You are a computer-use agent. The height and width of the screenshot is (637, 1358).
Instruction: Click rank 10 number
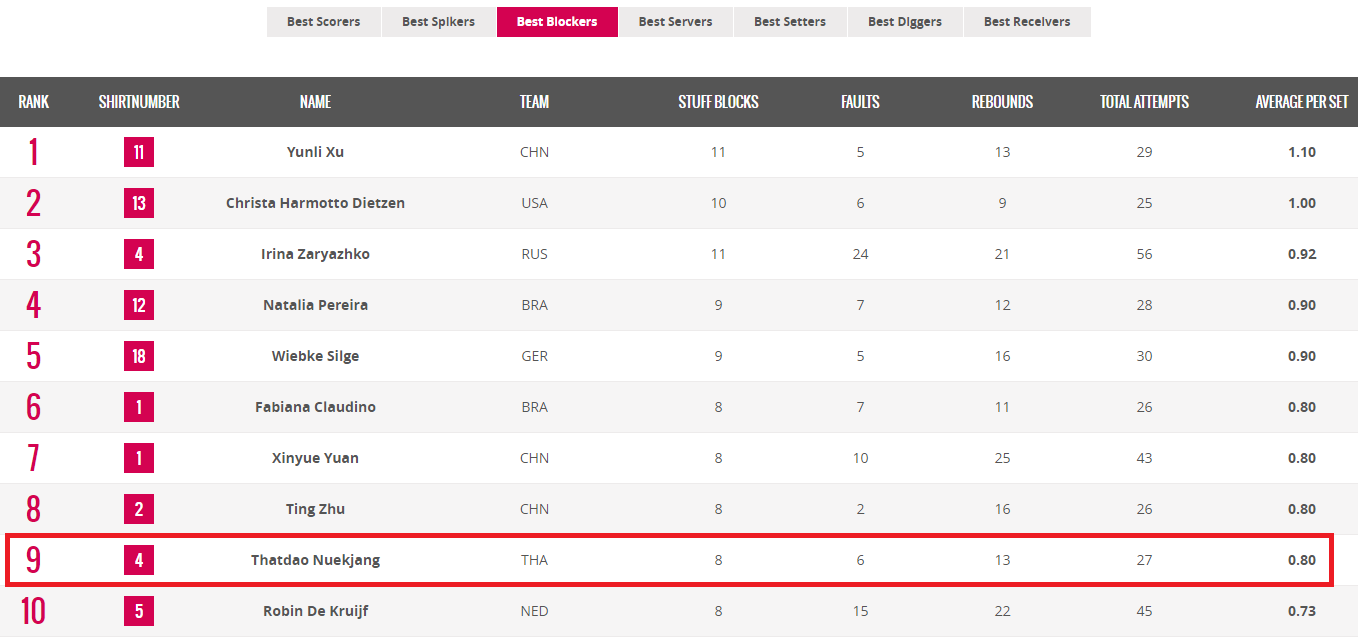(34, 611)
